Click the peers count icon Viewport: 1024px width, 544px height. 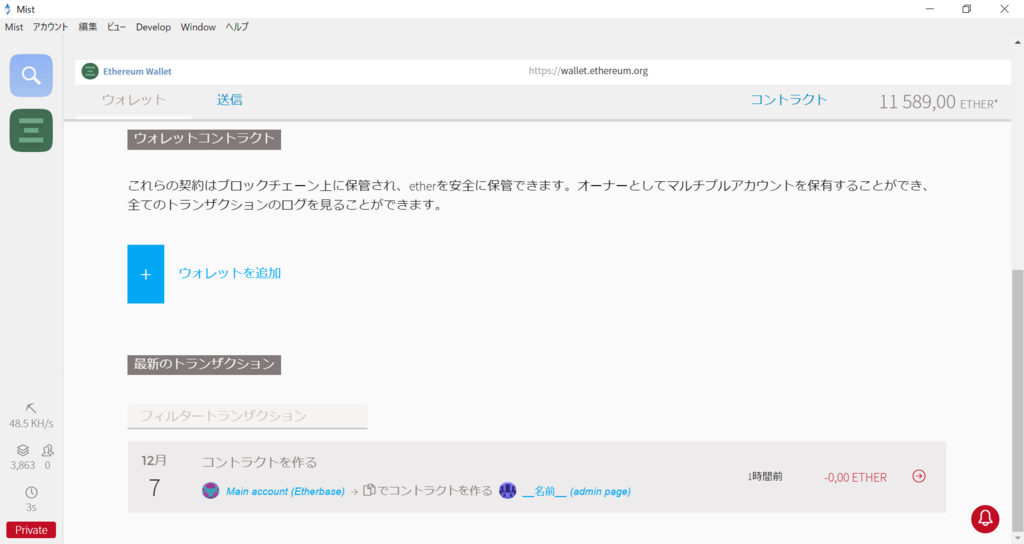click(x=48, y=450)
